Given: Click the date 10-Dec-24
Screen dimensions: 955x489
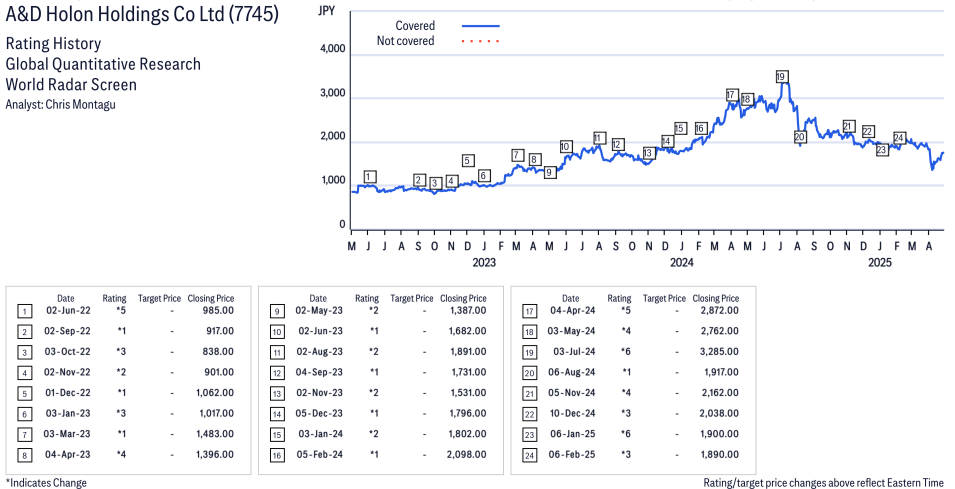Looking at the screenshot, I should tap(573, 413).
